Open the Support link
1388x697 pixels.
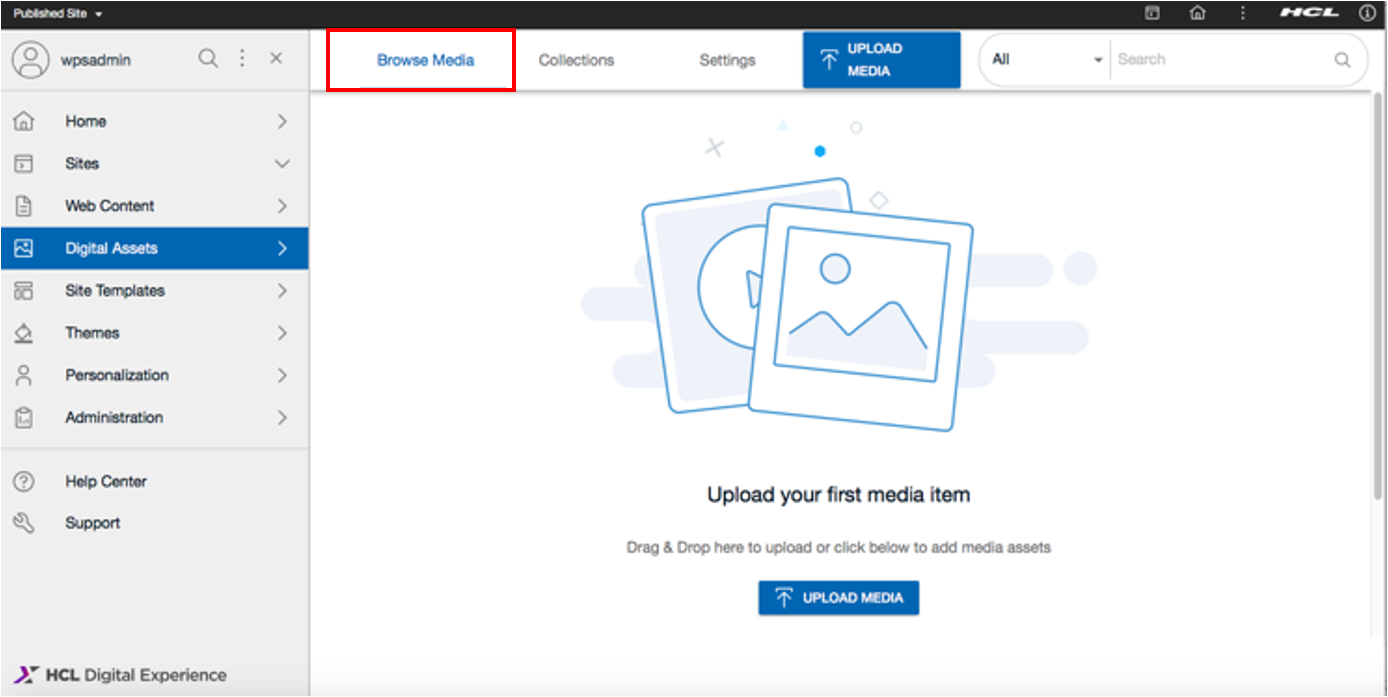coord(93,523)
